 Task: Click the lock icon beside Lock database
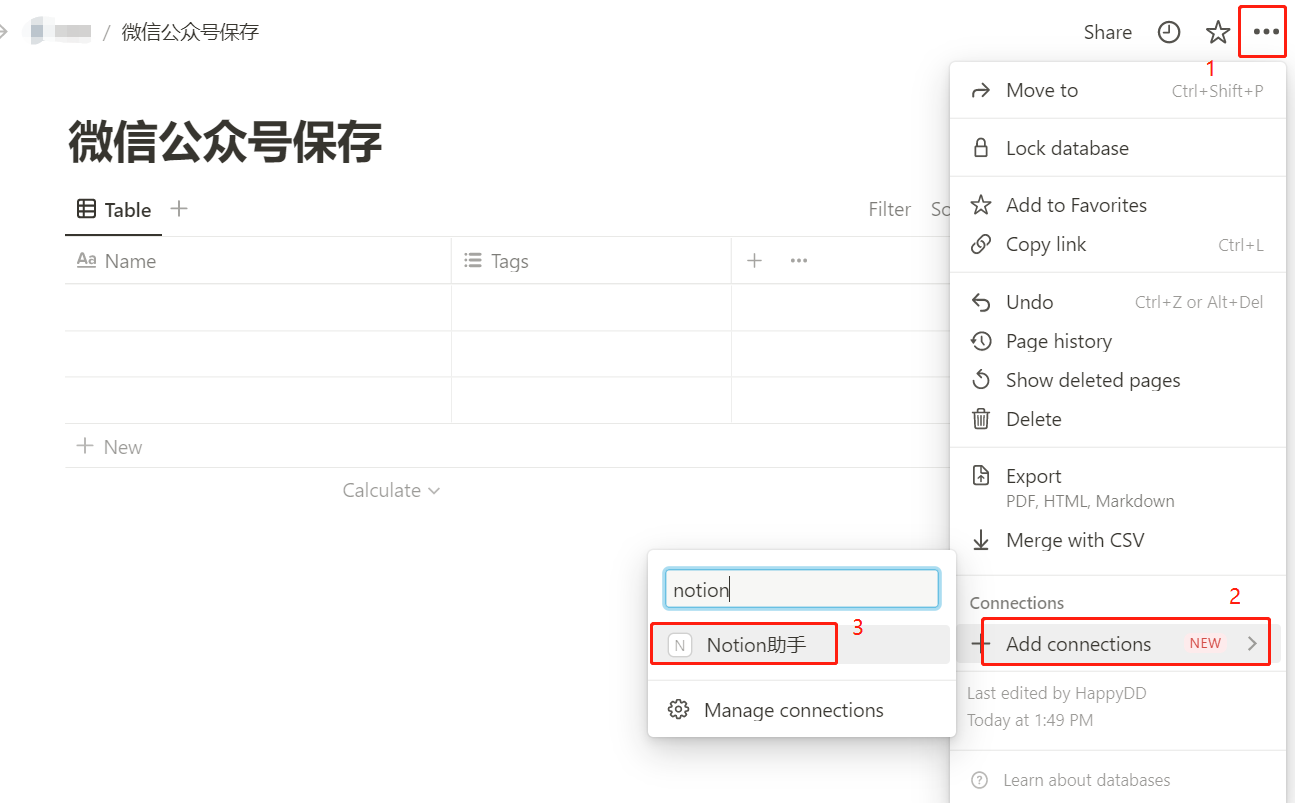(981, 148)
